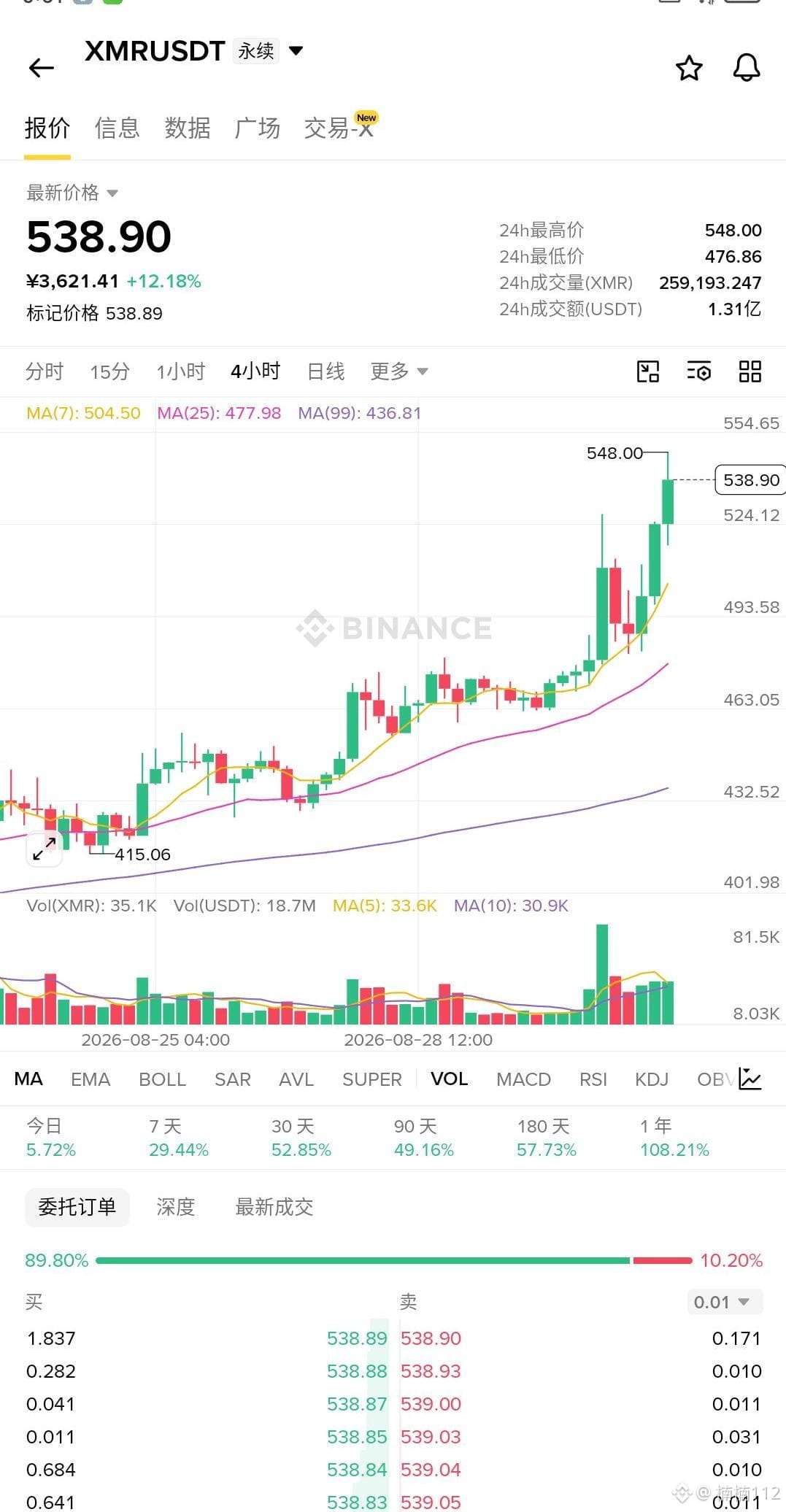This screenshot has width=786, height=1512.
Task: Select ask price 539.00
Action: pyautogui.click(x=431, y=1404)
